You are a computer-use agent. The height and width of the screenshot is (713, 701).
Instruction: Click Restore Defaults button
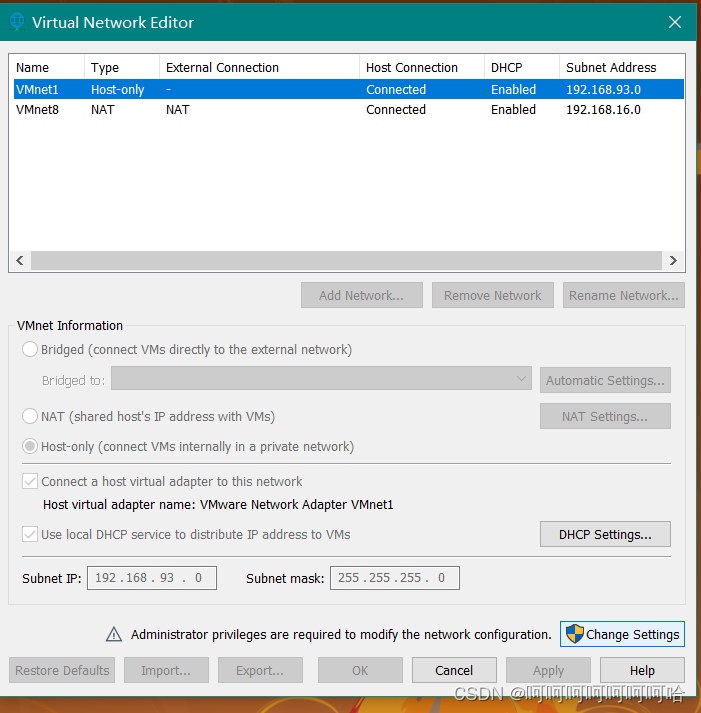(x=62, y=670)
